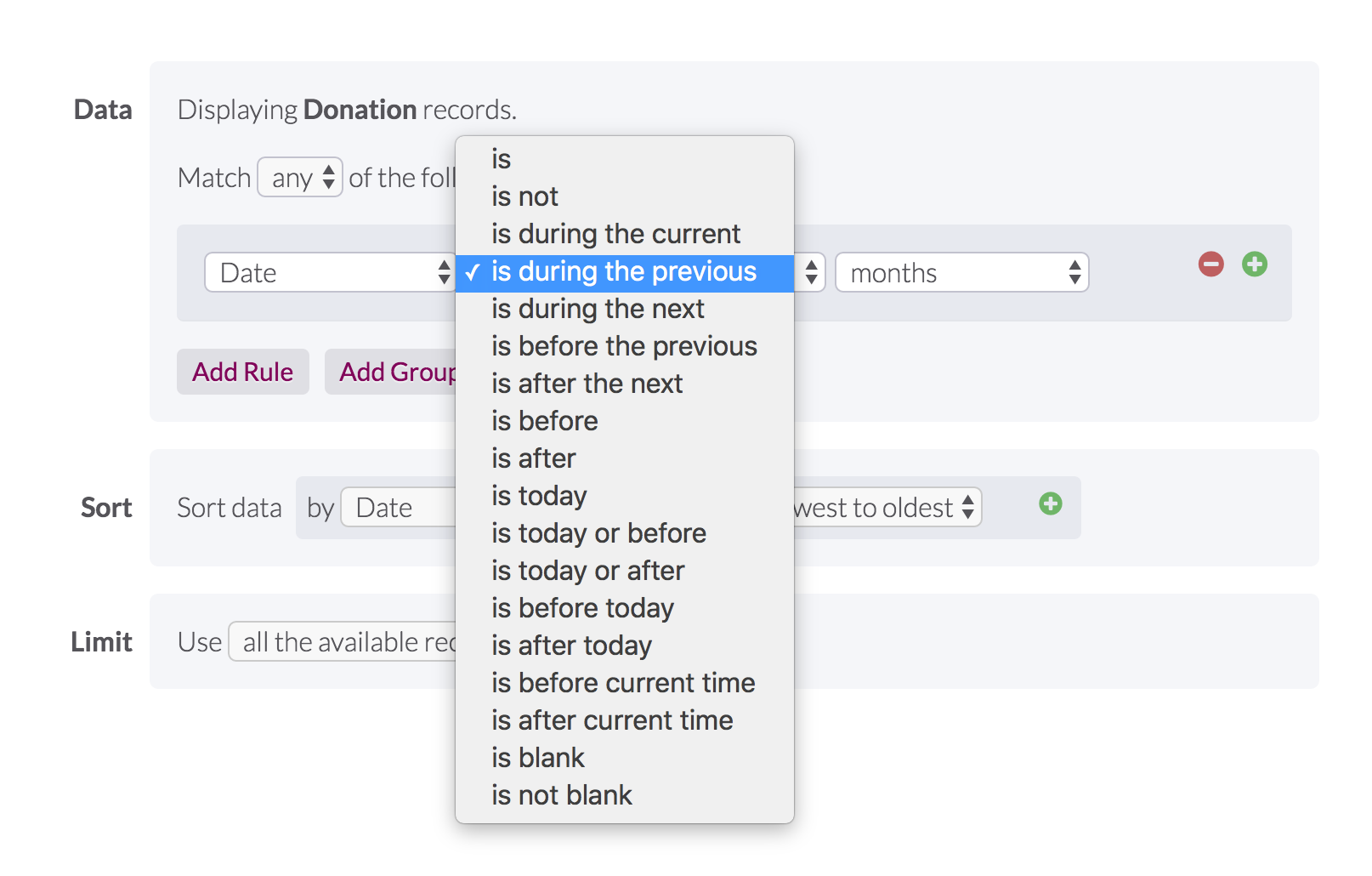Add another sort field with green plus icon

(x=1050, y=504)
